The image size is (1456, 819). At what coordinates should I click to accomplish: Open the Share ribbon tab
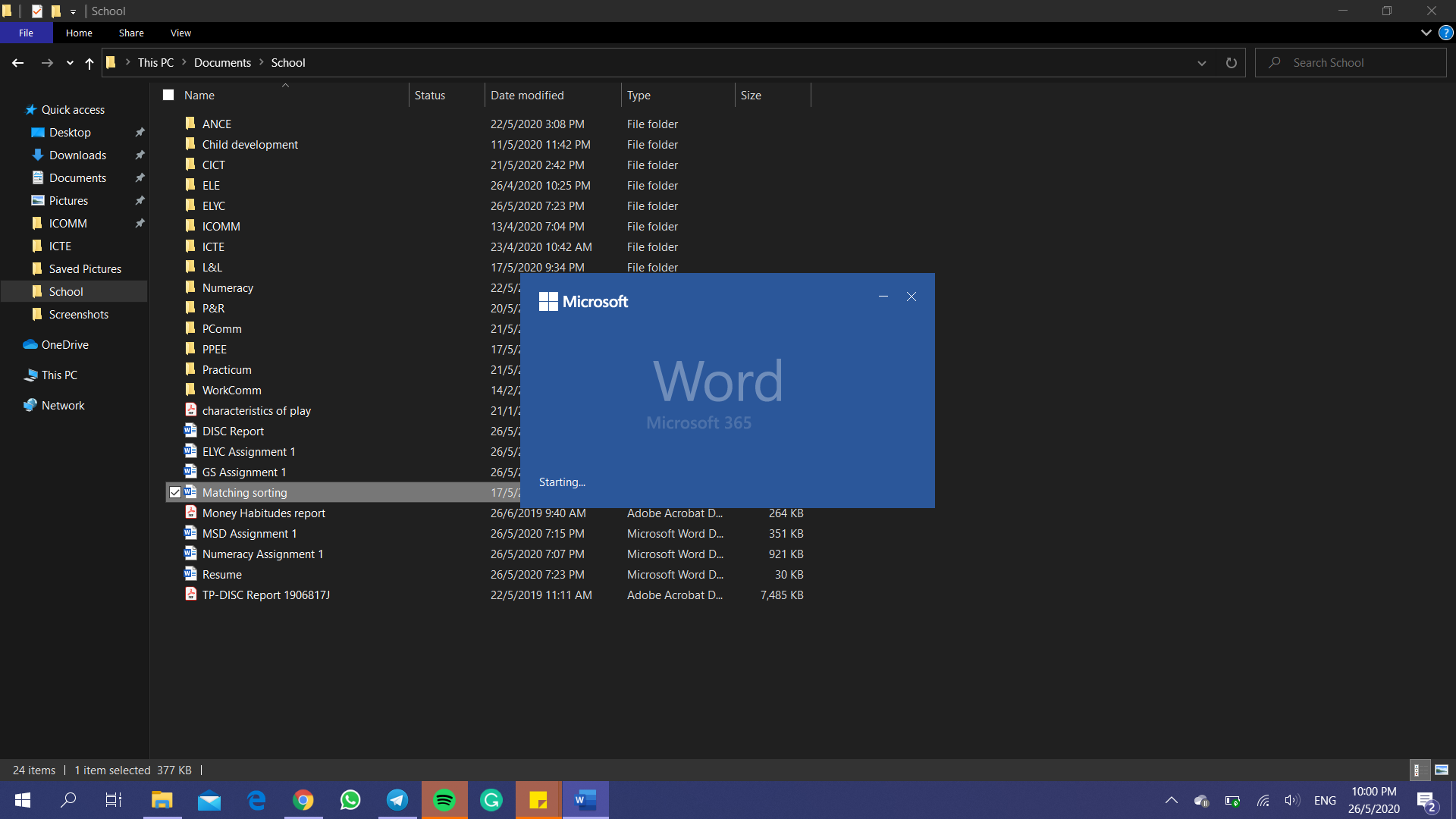[x=131, y=33]
